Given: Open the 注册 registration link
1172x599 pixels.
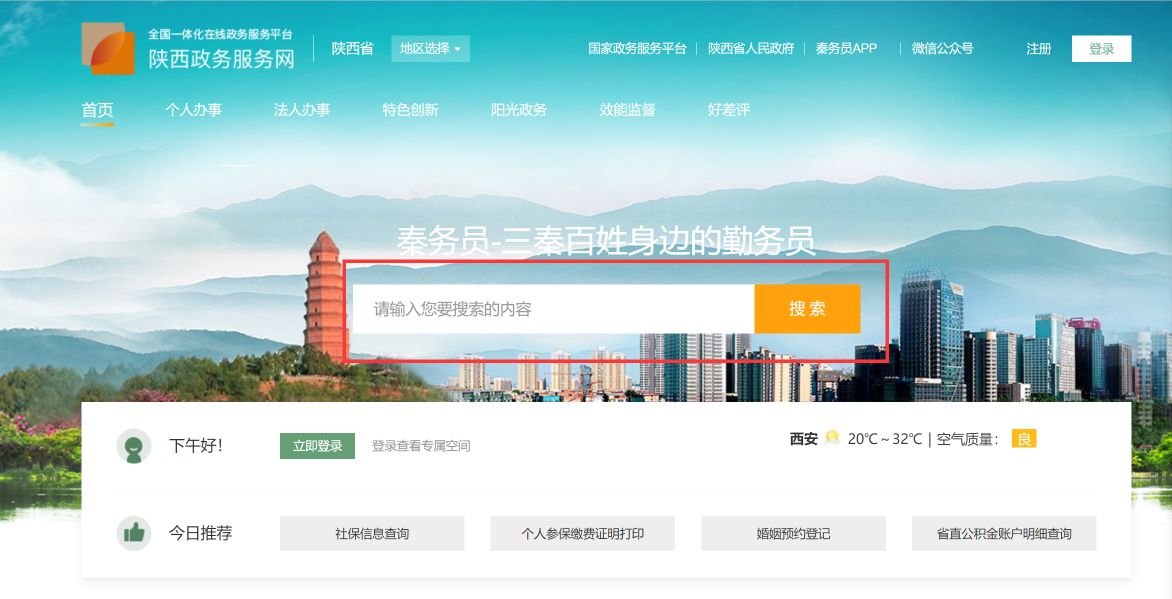Looking at the screenshot, I should pos(1039,49).
